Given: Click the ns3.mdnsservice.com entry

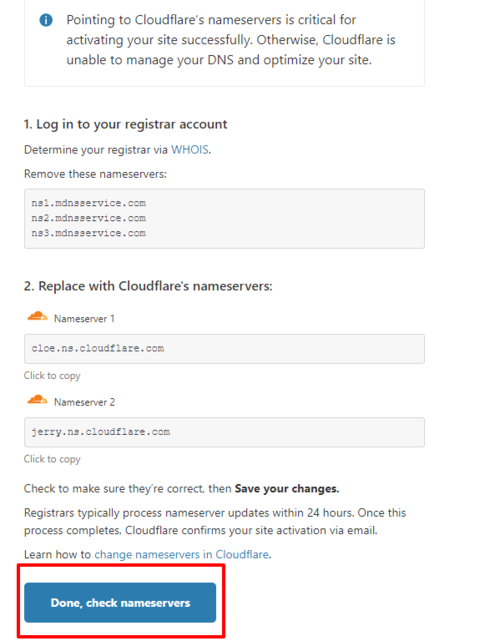Looking at the screenshot, I should (x=89, y=233).
